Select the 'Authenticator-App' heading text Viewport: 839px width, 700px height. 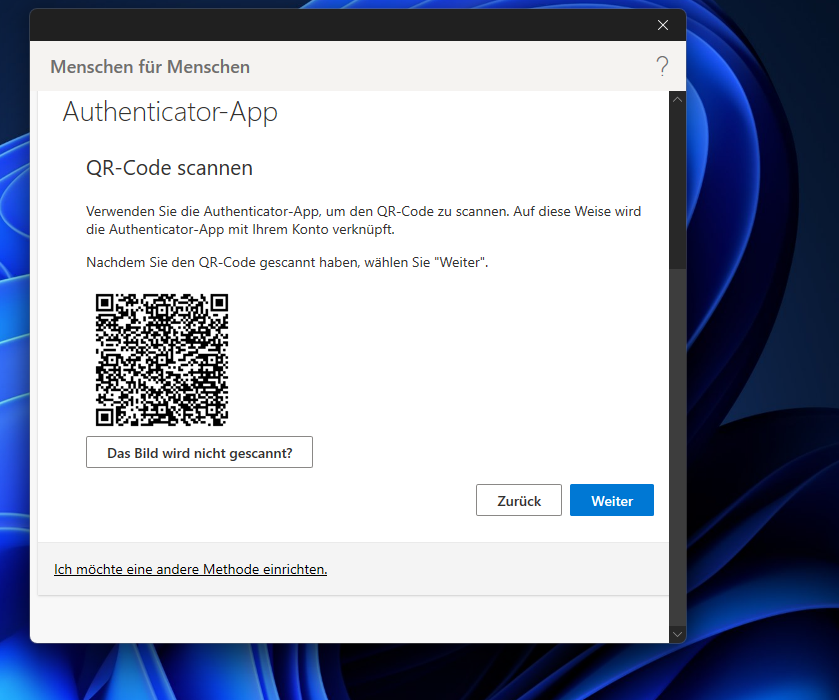(170, 112)
